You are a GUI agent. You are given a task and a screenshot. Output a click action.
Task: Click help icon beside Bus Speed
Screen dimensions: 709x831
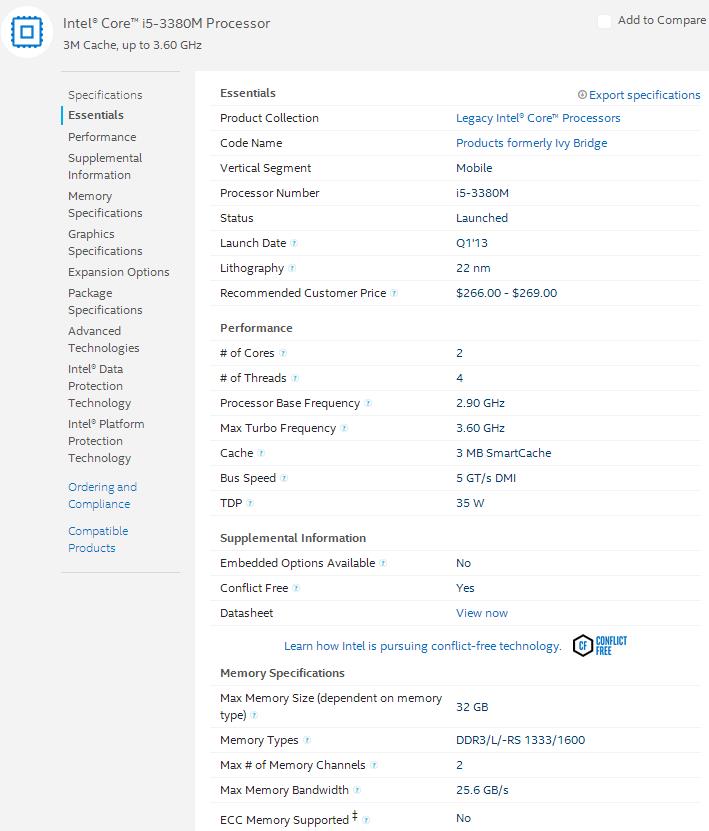point(284,478)
